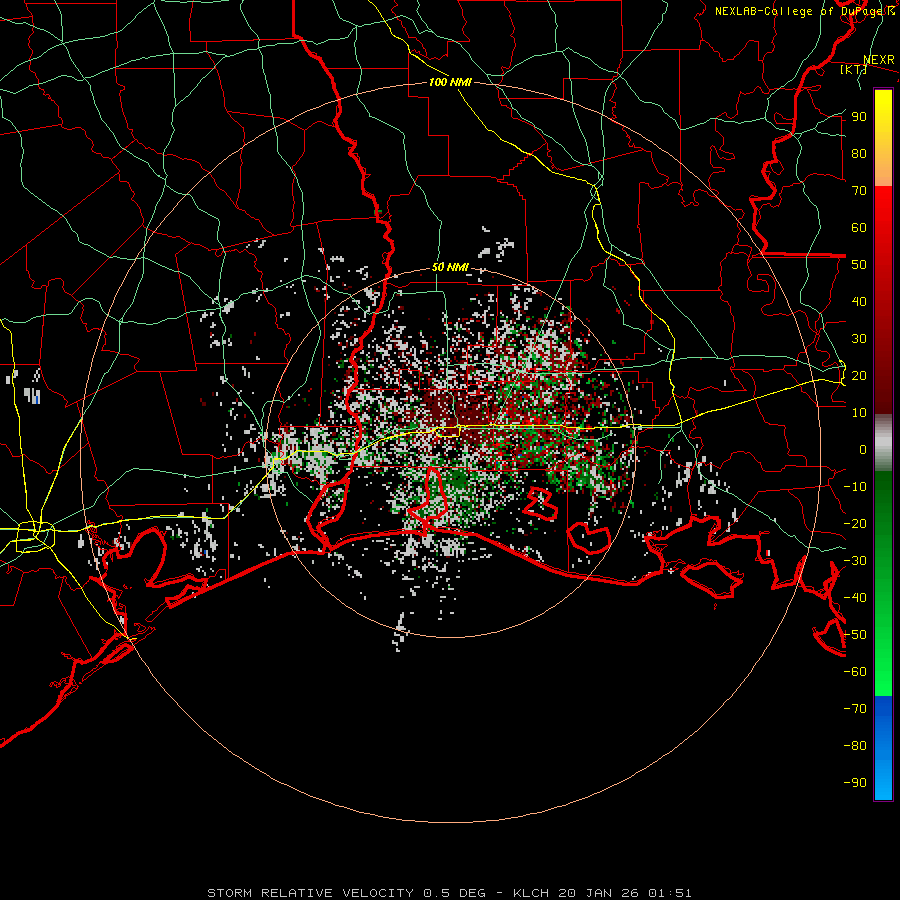The image size is (900, 900).
Task: Click the 30 value on the velocity scale
Action: pyautogui.click(x=859, y=339)
